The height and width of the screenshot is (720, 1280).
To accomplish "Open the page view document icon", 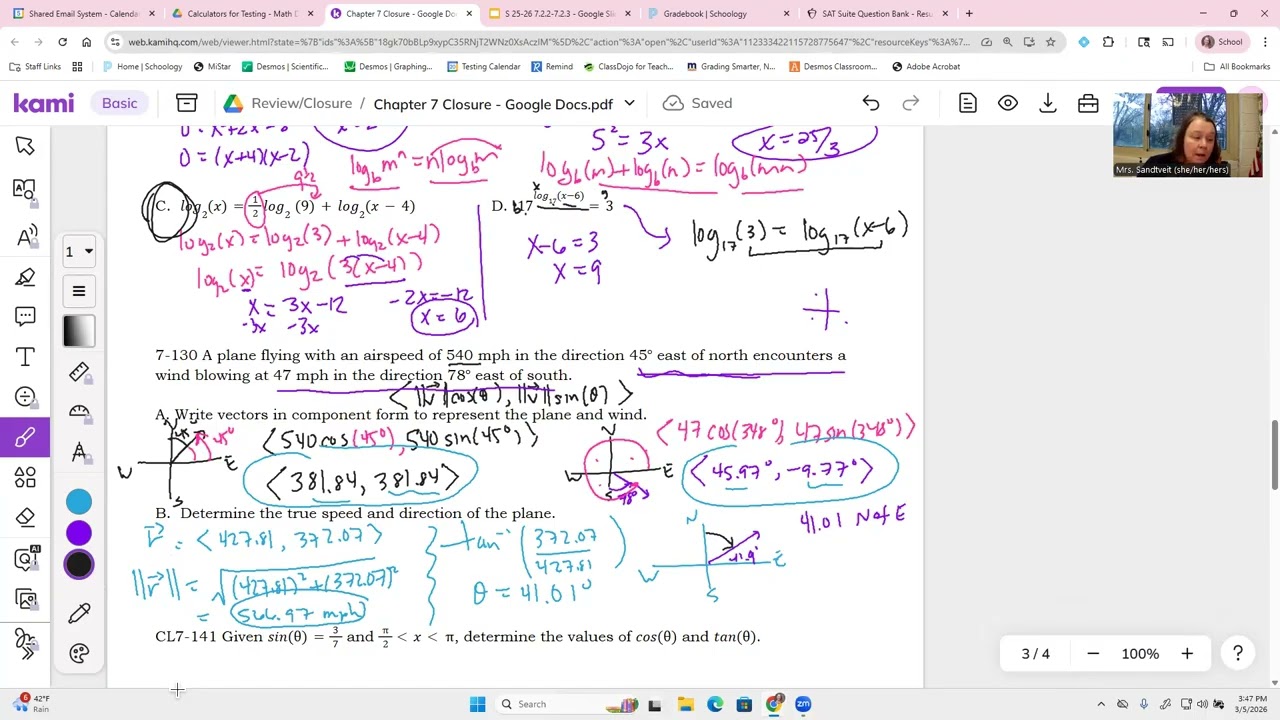I will click(967, 103).
